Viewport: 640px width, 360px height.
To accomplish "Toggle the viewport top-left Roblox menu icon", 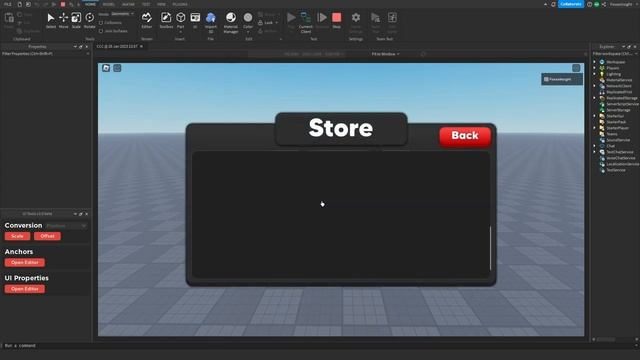I will click(x=106, y=68).
